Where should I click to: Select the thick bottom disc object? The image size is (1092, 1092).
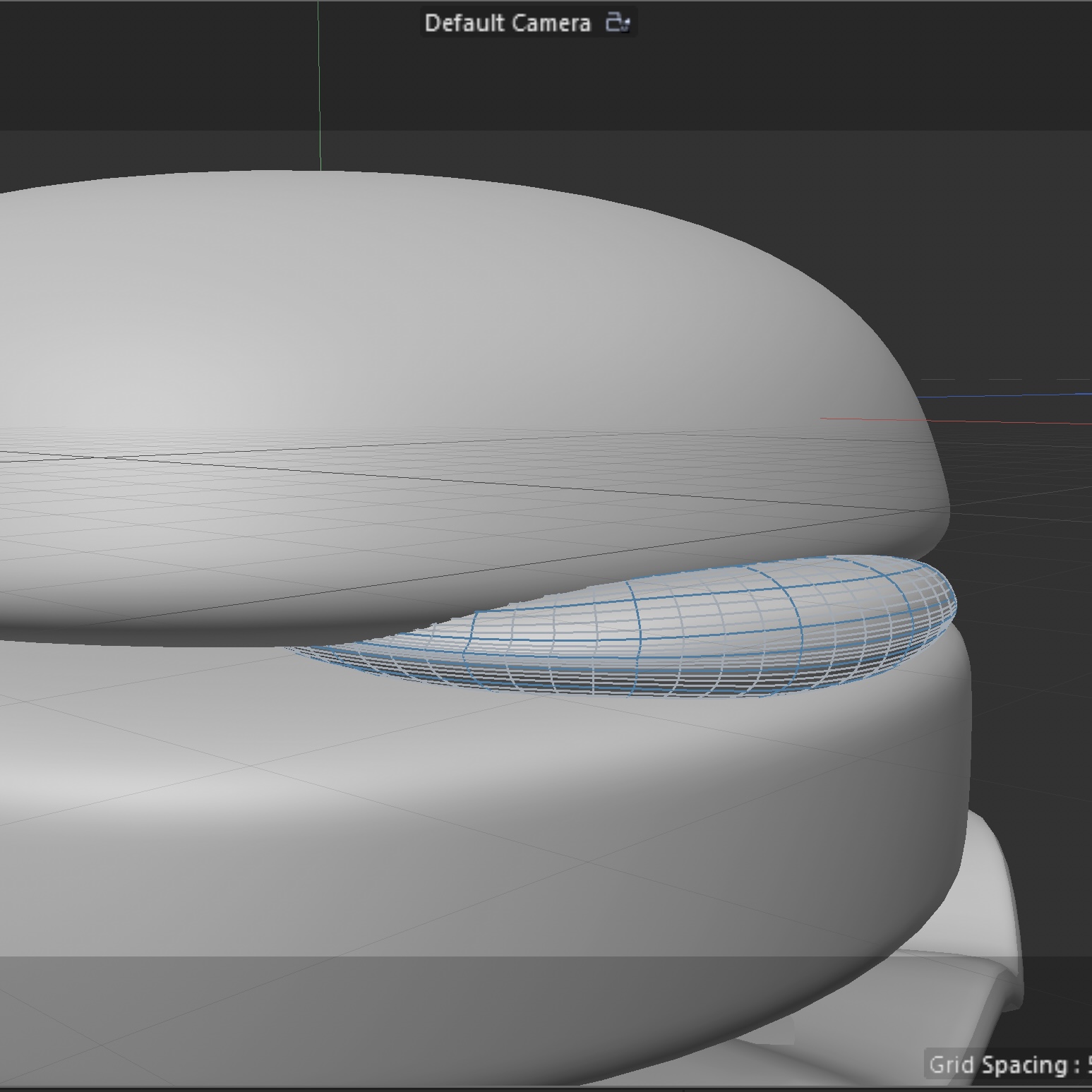(x=494, y=812)
